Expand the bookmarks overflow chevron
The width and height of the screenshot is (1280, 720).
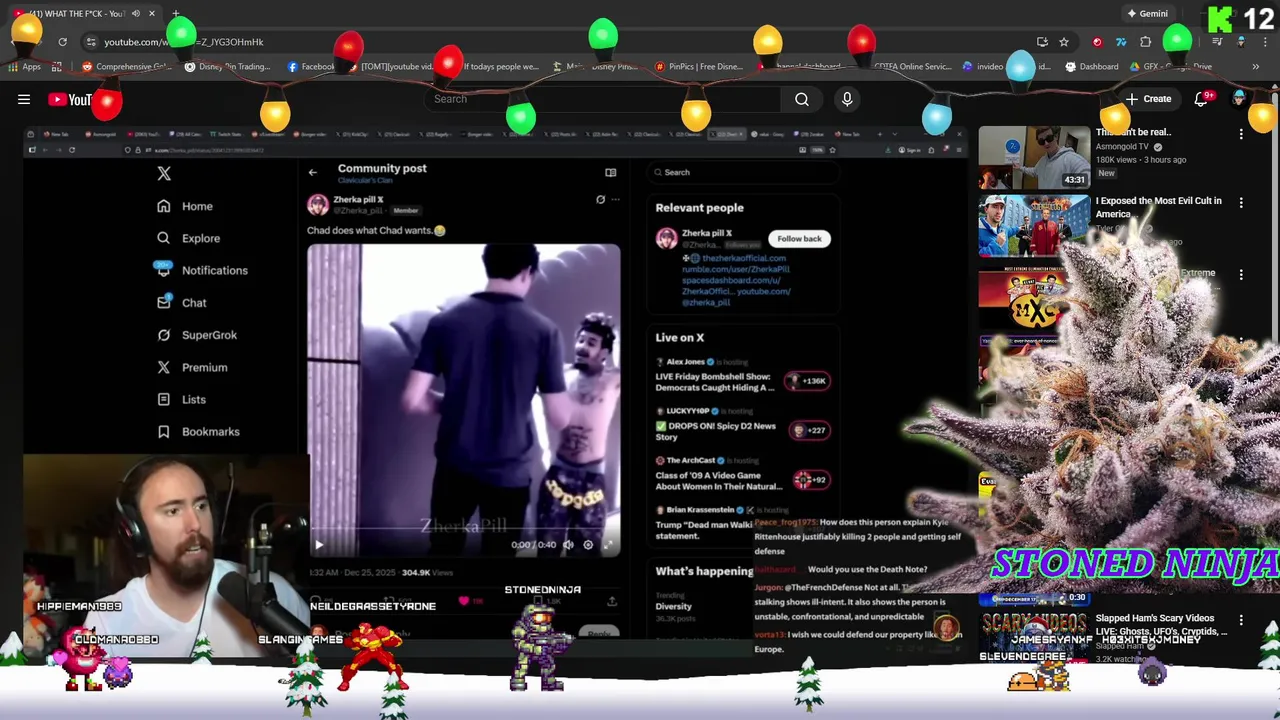point(1255,67)
